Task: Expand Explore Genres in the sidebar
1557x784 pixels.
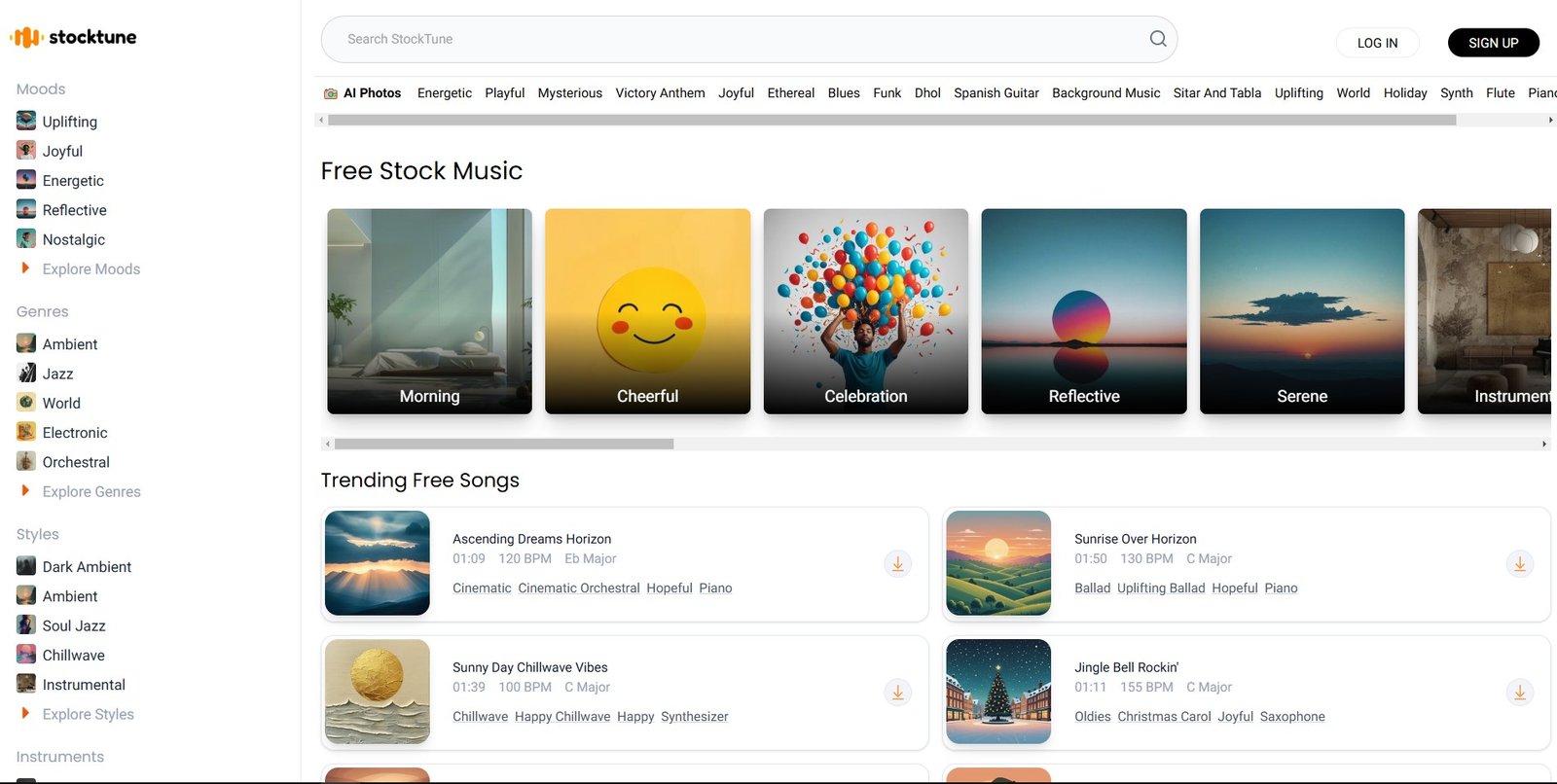Action: click(25, 491)
